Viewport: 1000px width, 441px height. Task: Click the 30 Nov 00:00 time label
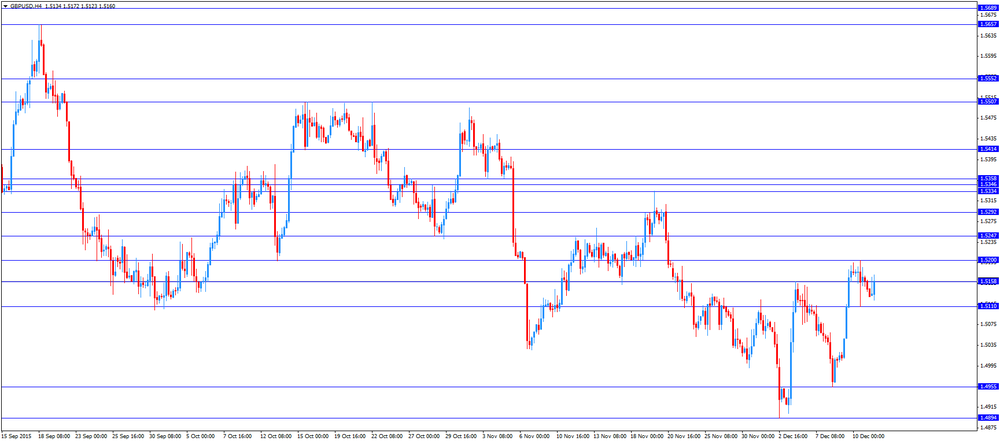pos(756,437)
